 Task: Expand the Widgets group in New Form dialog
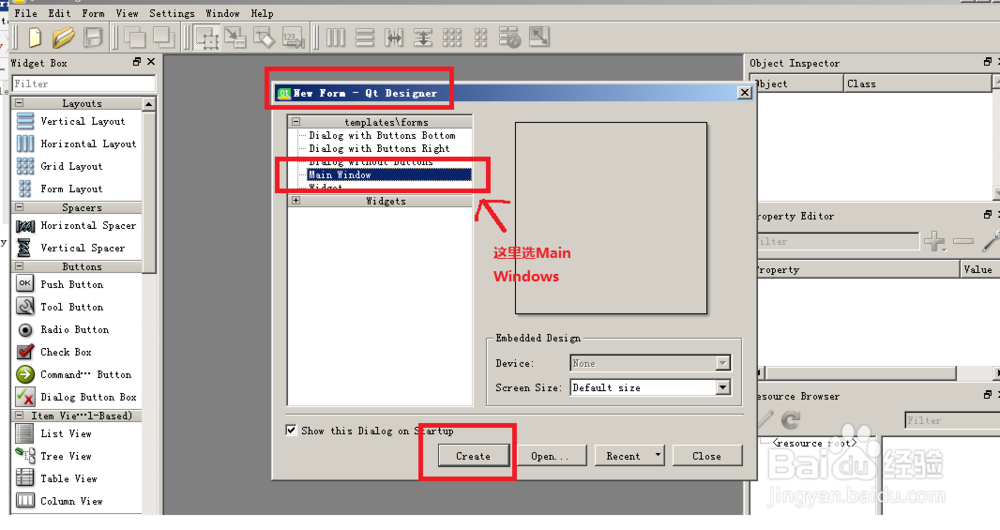[295, 200]
